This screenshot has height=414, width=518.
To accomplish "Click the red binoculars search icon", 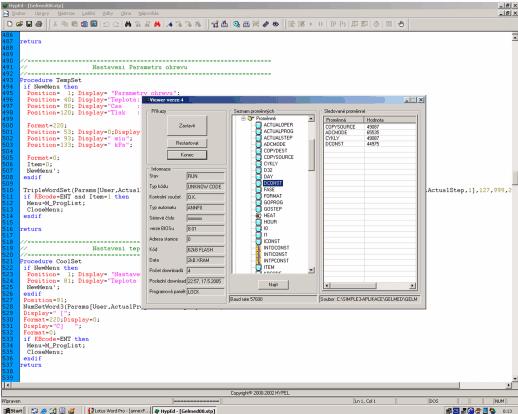I will click(x=157, y=24).
